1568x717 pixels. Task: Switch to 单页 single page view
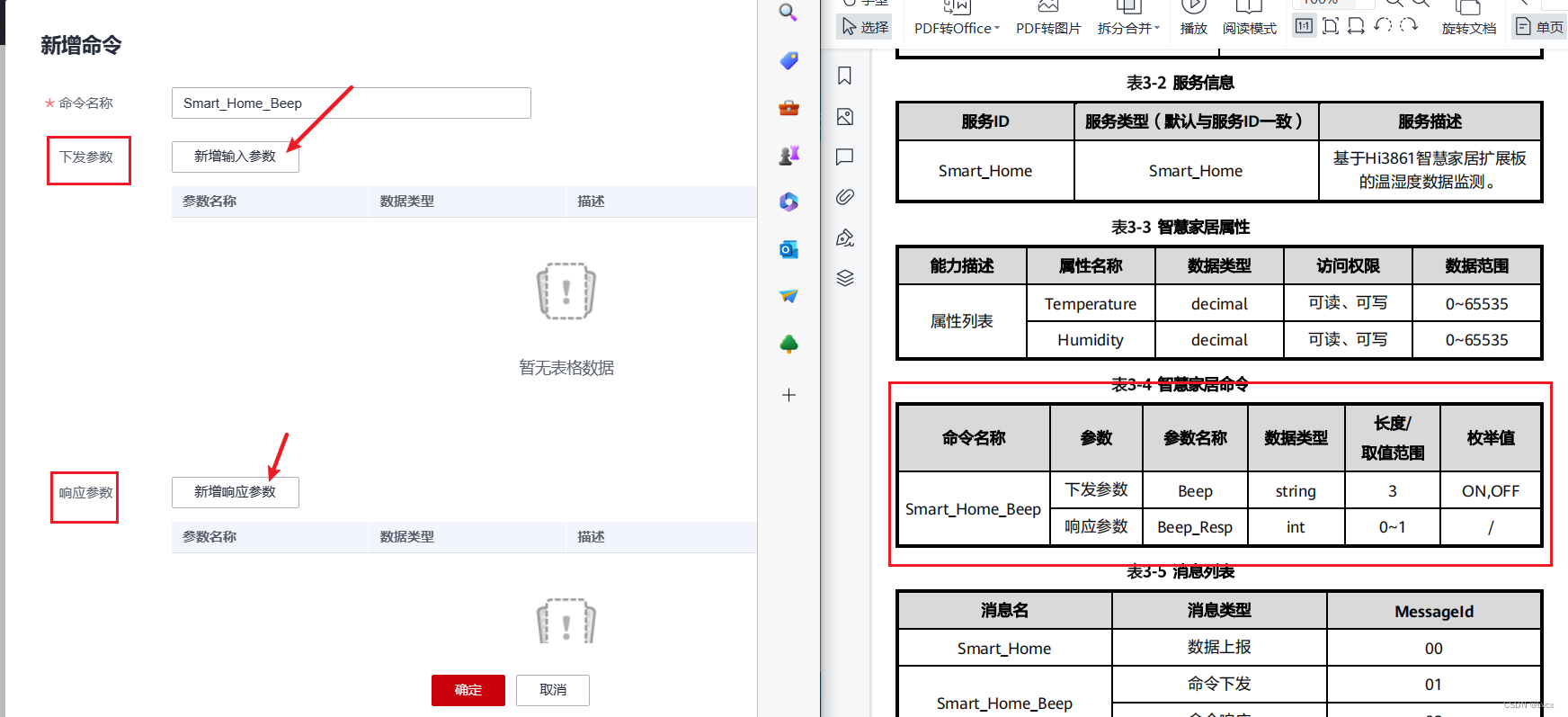[1539, 27]
